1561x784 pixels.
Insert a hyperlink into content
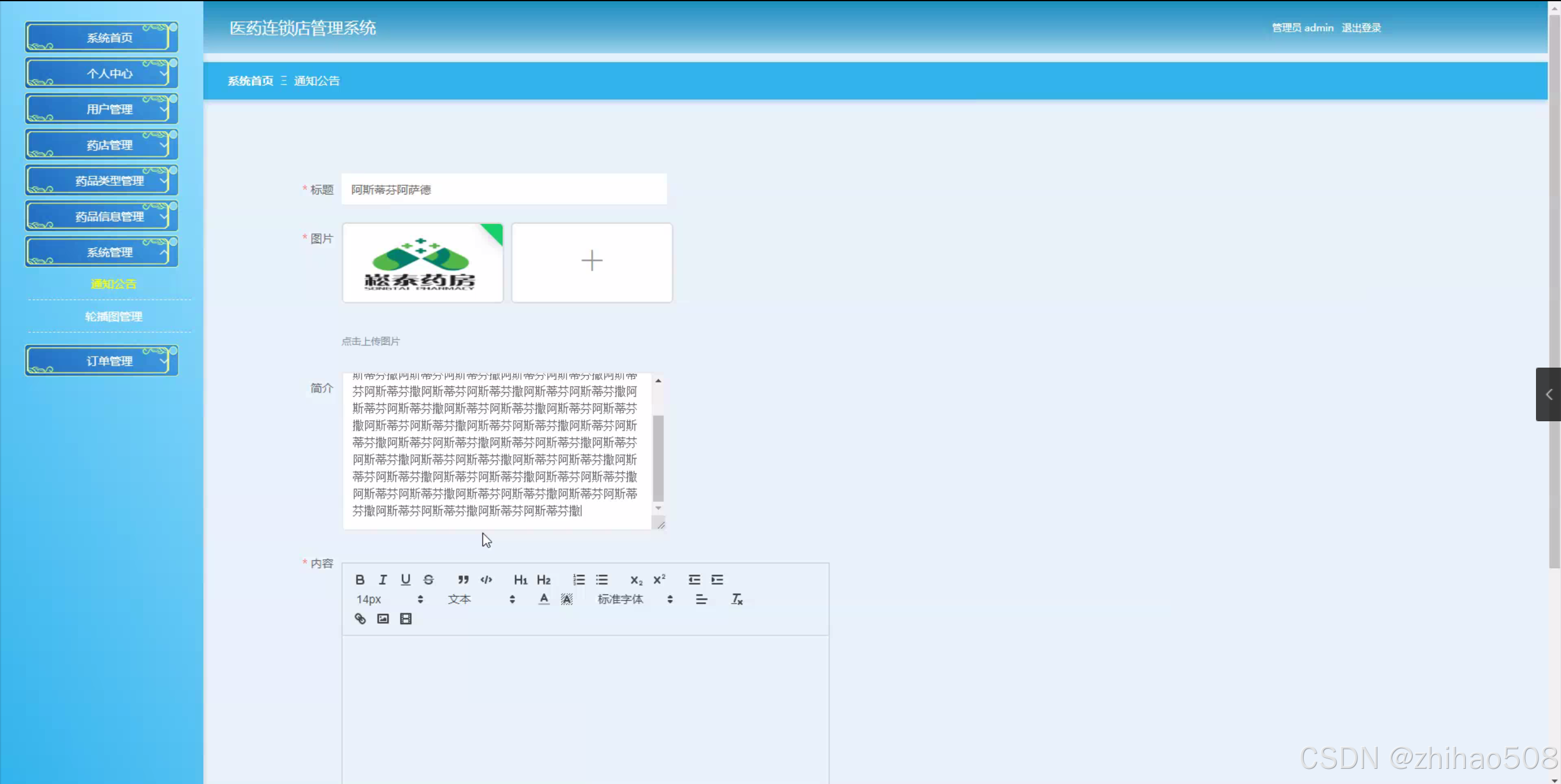(360, 619)
